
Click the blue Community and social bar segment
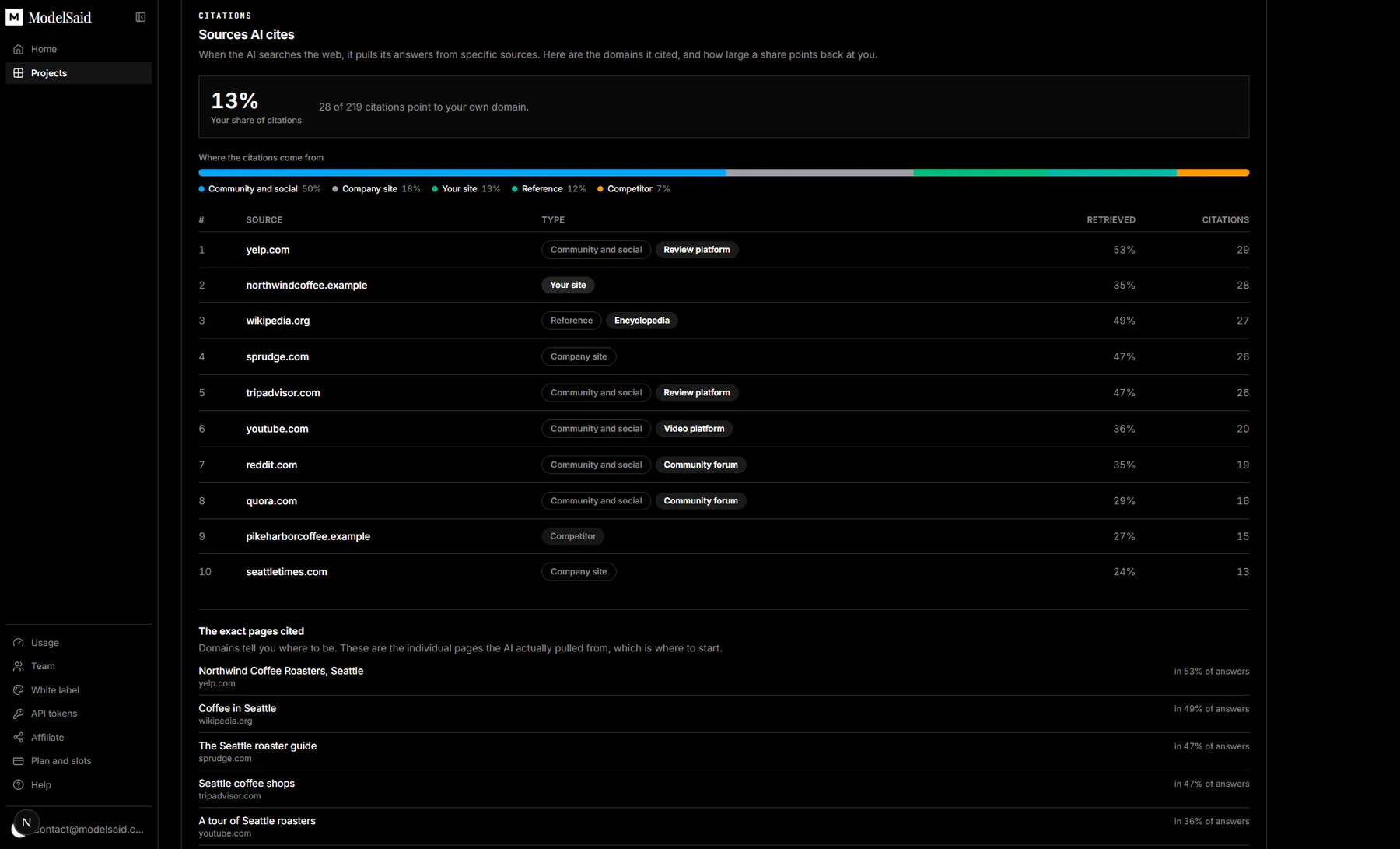click(x=462, y=173)
